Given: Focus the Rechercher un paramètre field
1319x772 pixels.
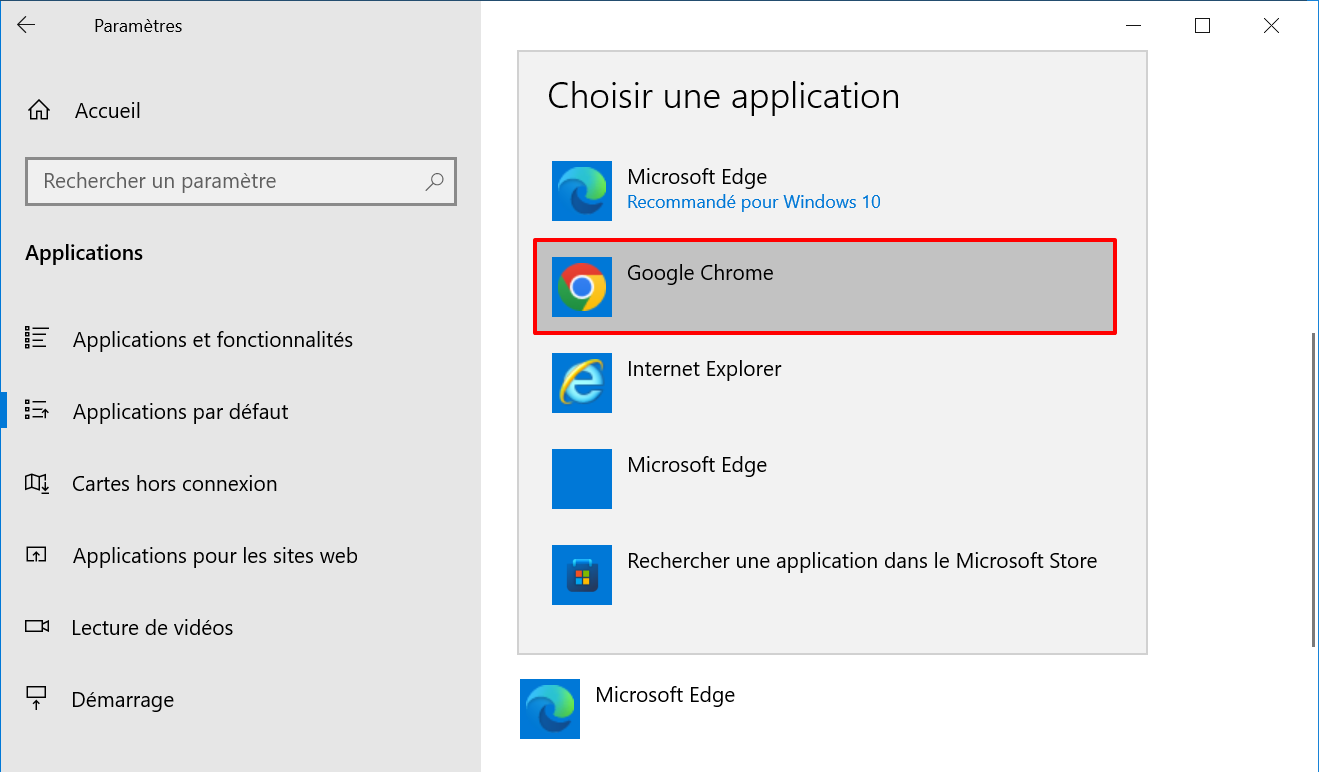Looking at the screenshot, I should pyautogui.click(x=241, y=181).
